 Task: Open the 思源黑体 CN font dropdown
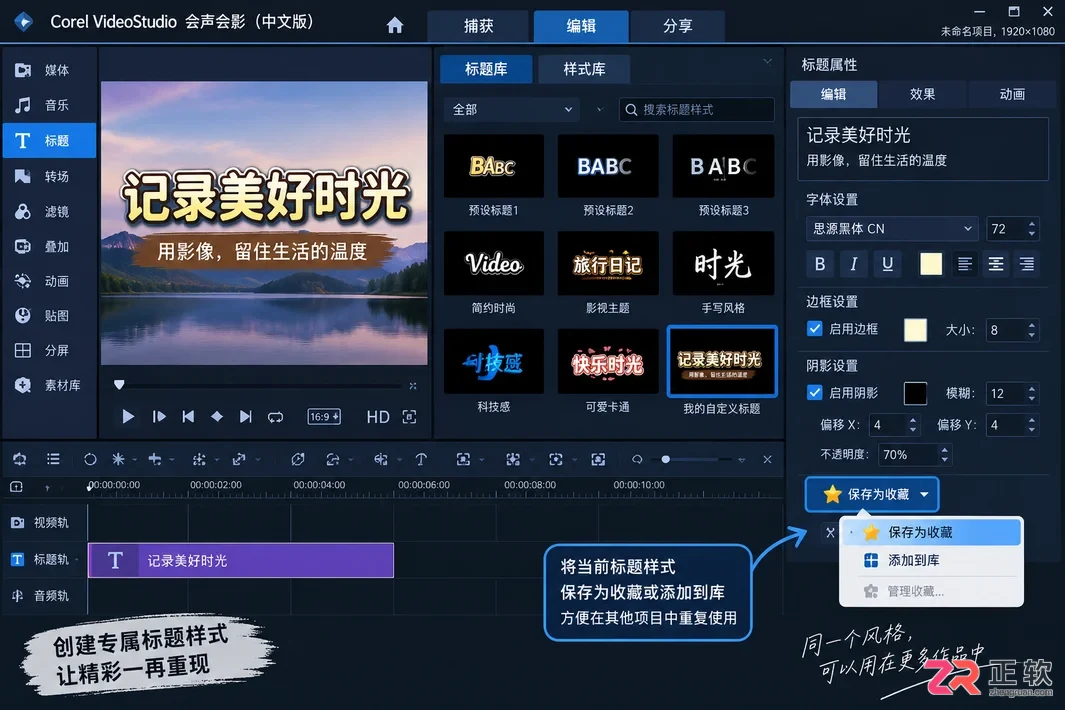[x=892, y=229]
